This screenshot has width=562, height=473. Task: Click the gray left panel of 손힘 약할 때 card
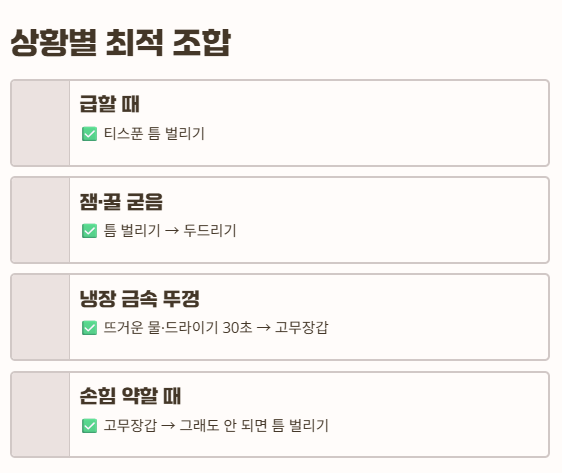(41, 415)
